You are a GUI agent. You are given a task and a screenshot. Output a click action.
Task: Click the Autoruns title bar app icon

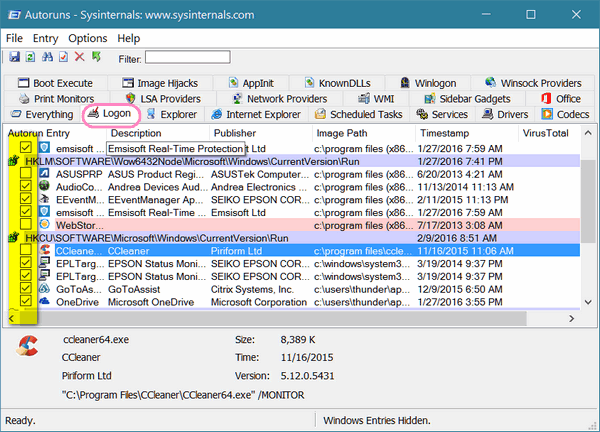(x=15, y=15)
